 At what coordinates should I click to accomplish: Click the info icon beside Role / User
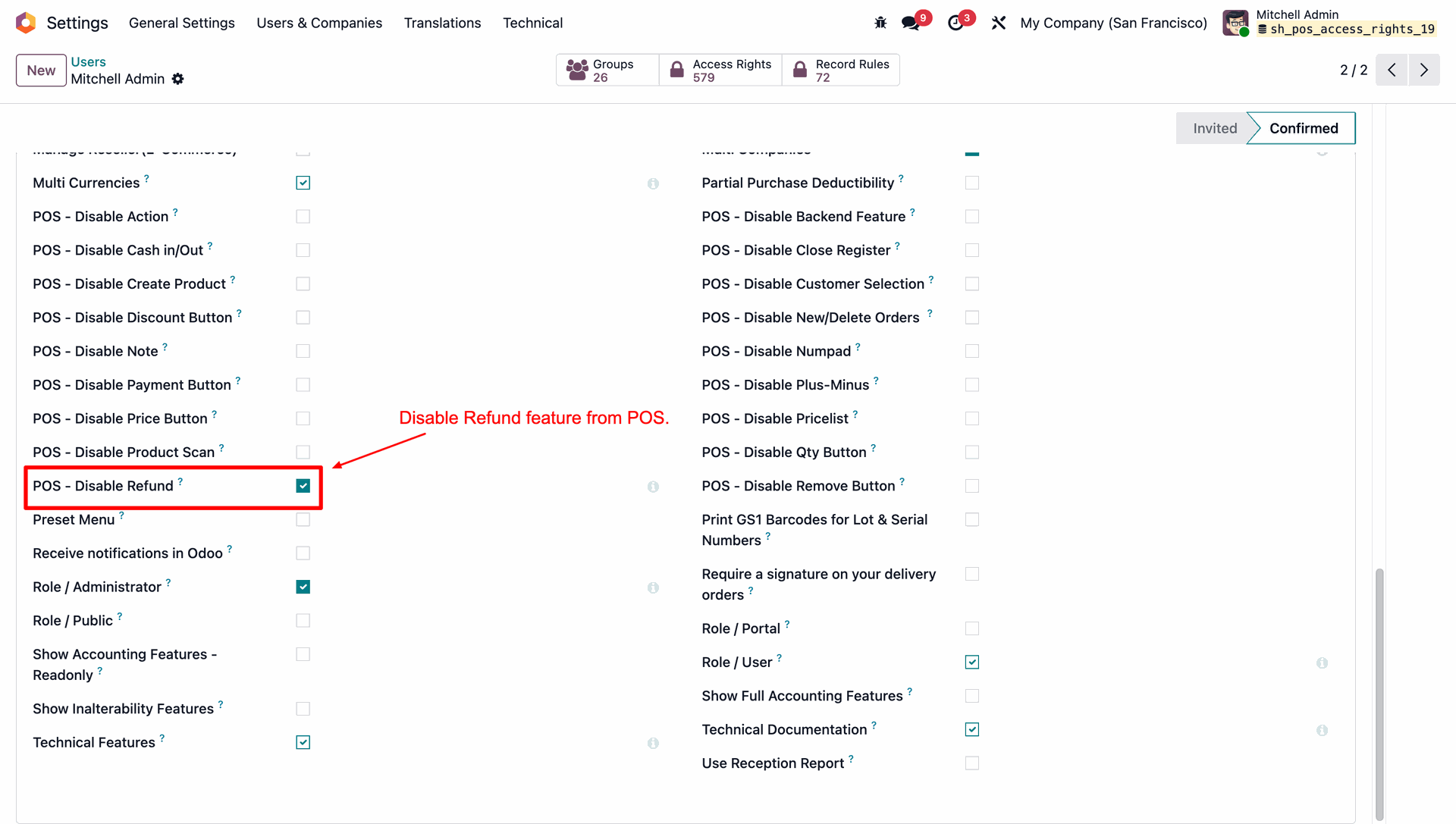(x=1322, y=663)
